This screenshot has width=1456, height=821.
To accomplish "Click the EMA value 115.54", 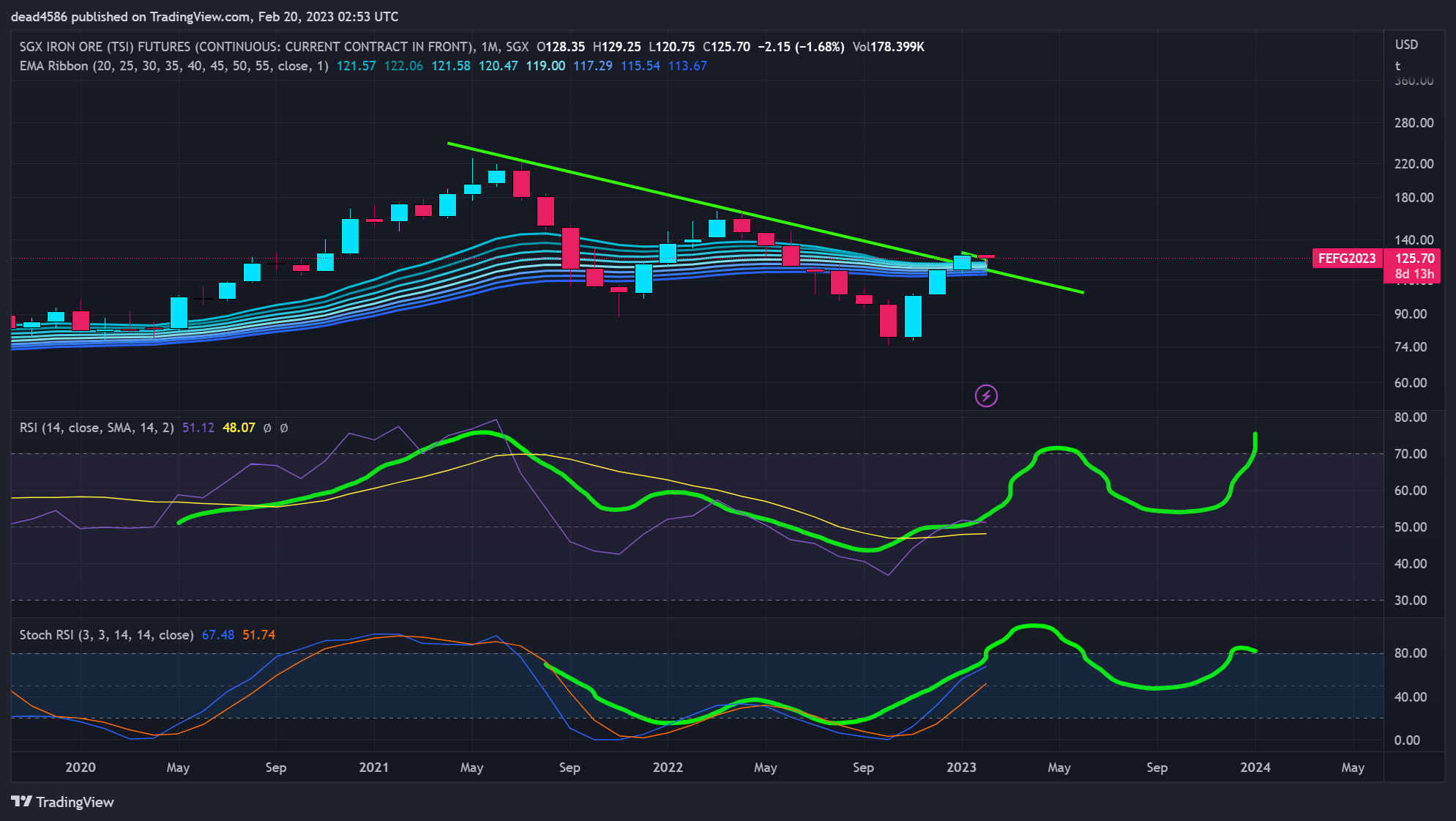I will coord(641,66).
